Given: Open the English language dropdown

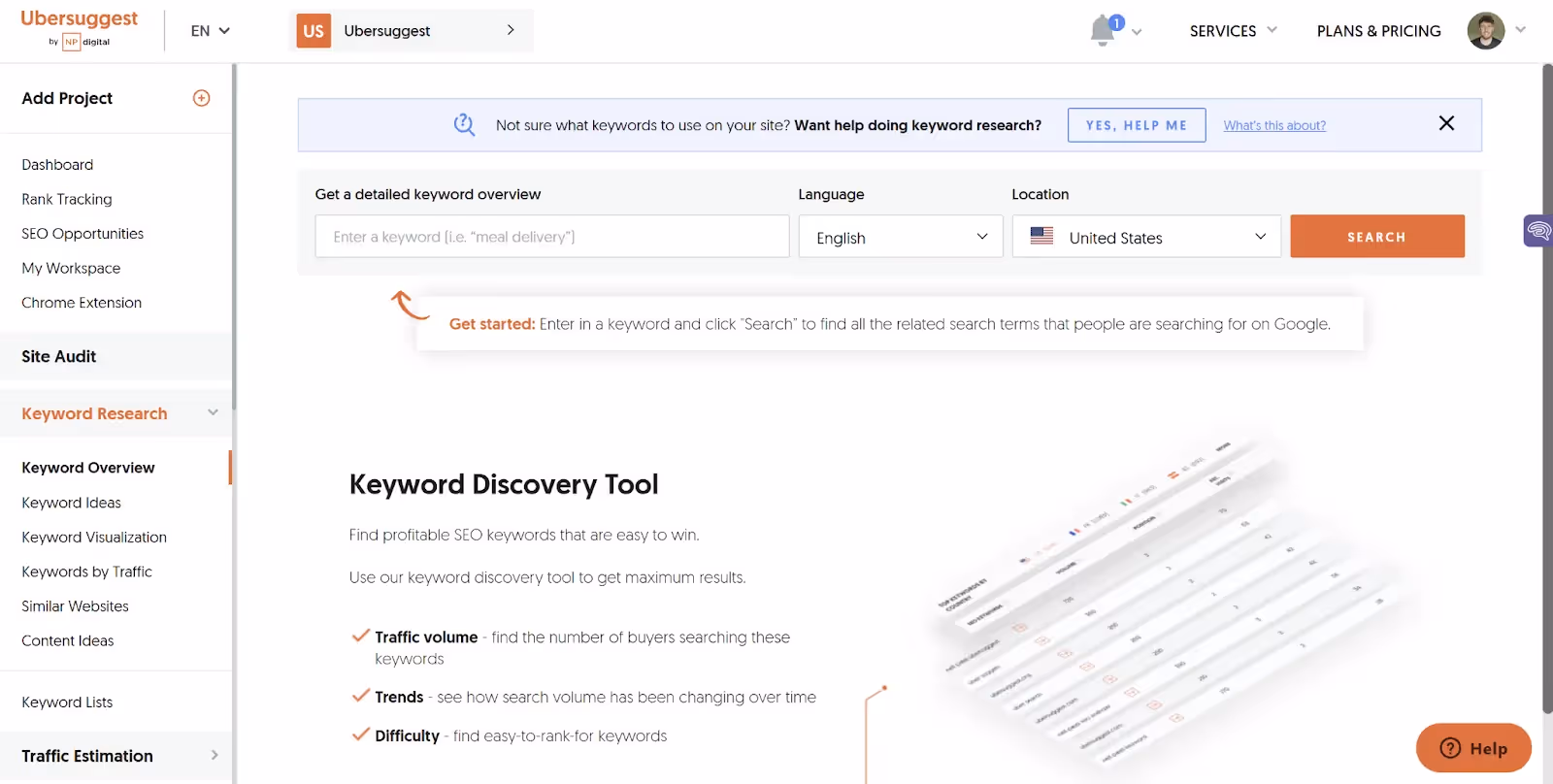Looking at the screenshot, I should 901,237.
